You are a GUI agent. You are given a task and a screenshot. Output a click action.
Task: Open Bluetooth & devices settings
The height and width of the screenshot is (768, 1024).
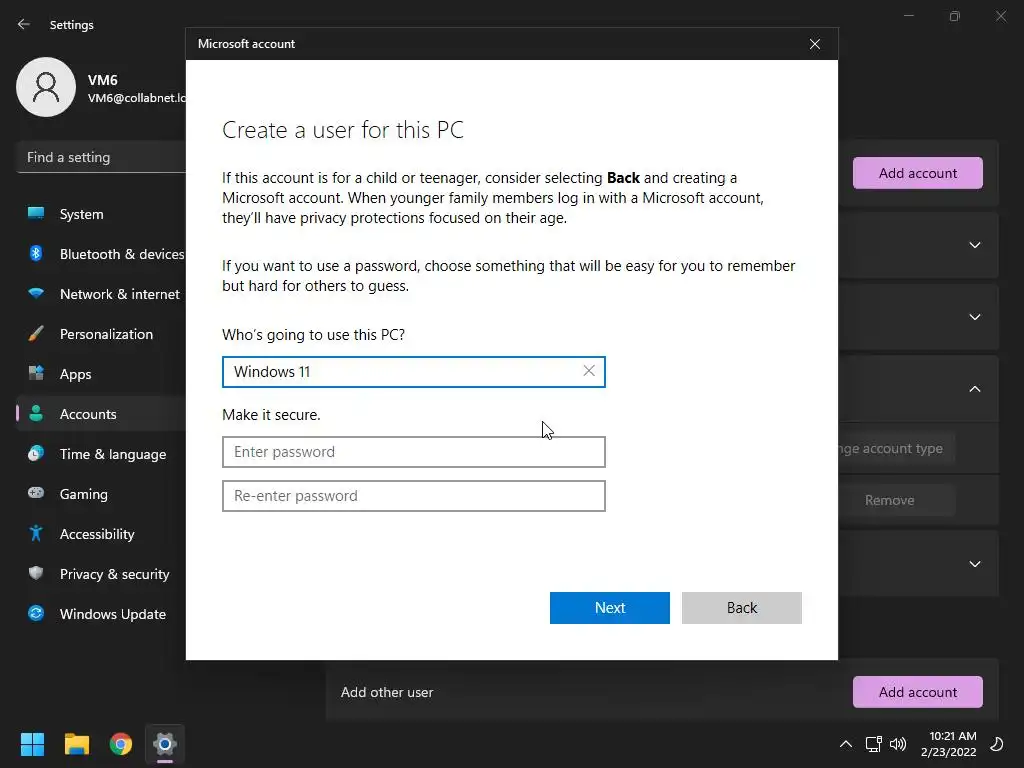[122, 254]
